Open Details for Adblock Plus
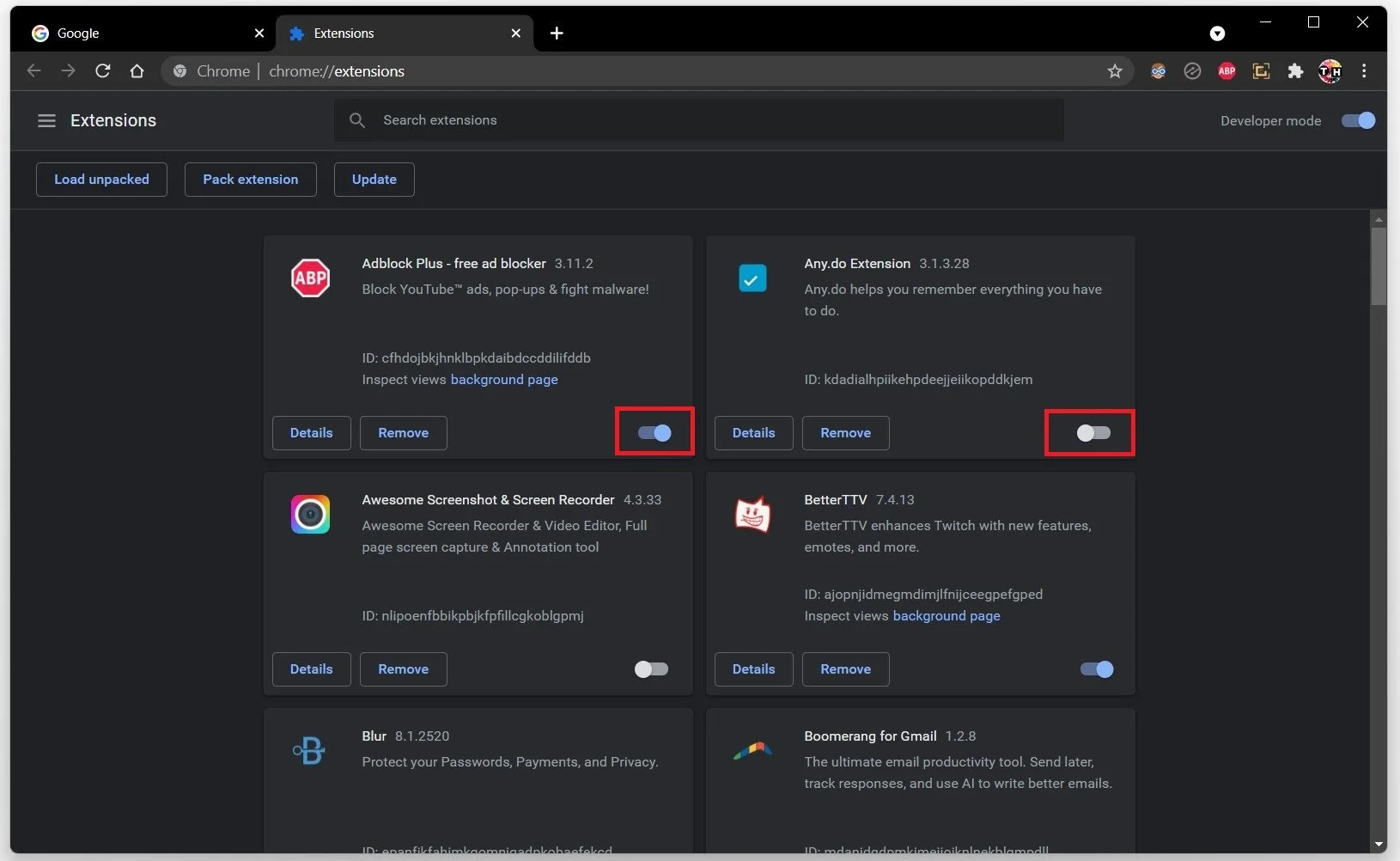 coord(311,433)
